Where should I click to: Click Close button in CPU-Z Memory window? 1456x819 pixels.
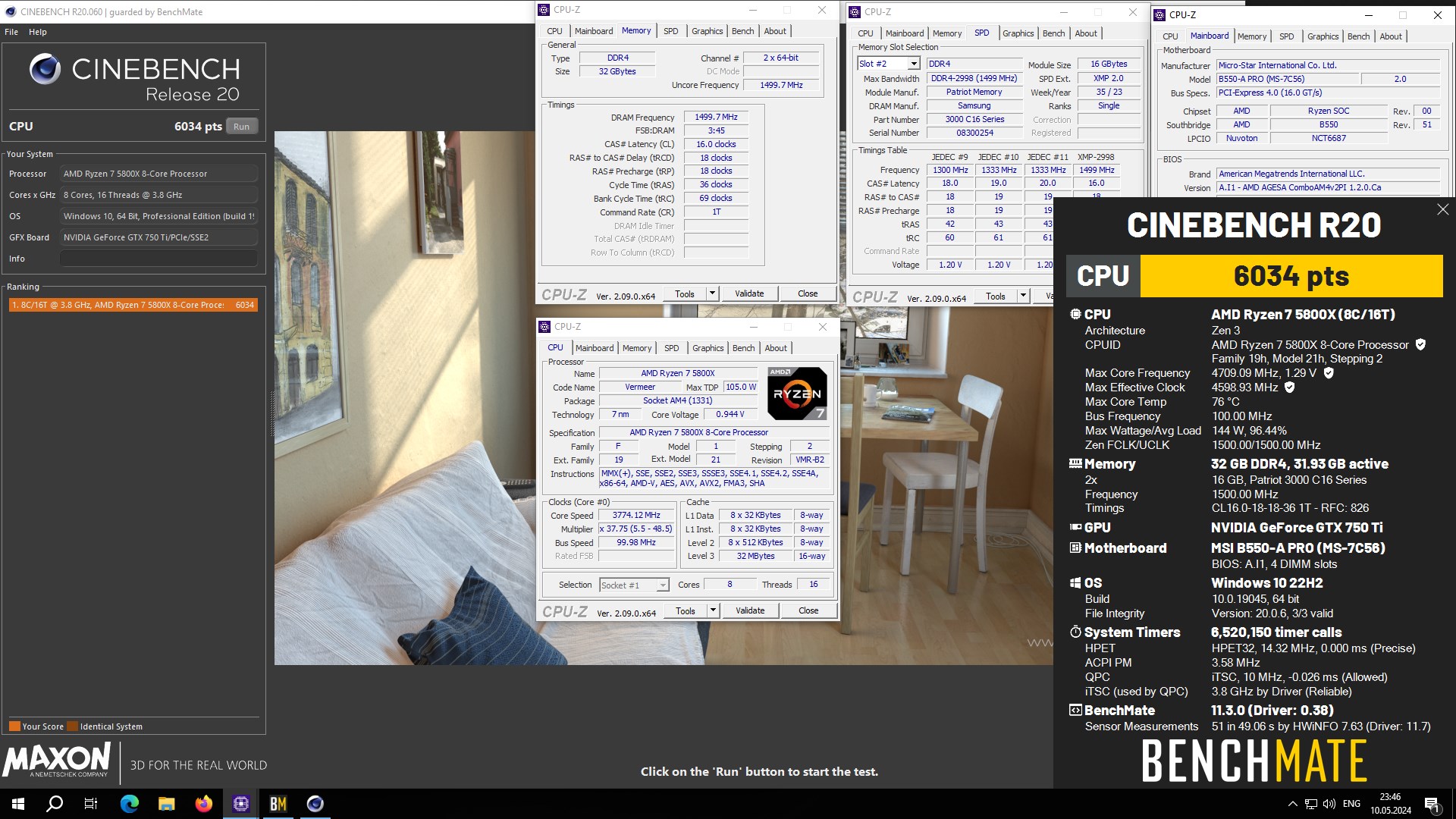click(808, 293)
